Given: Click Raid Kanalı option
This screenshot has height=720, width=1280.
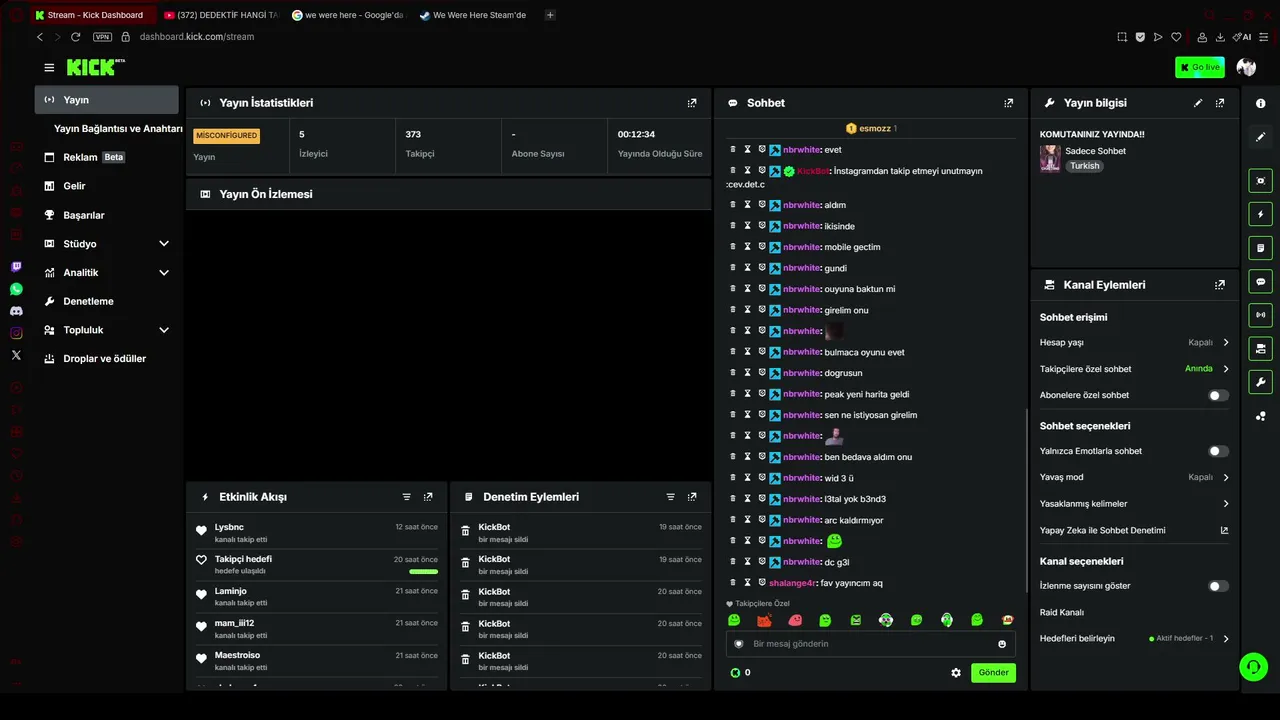Looking at the screenshot, I should pyautogui.click(x=1062, y=612).
